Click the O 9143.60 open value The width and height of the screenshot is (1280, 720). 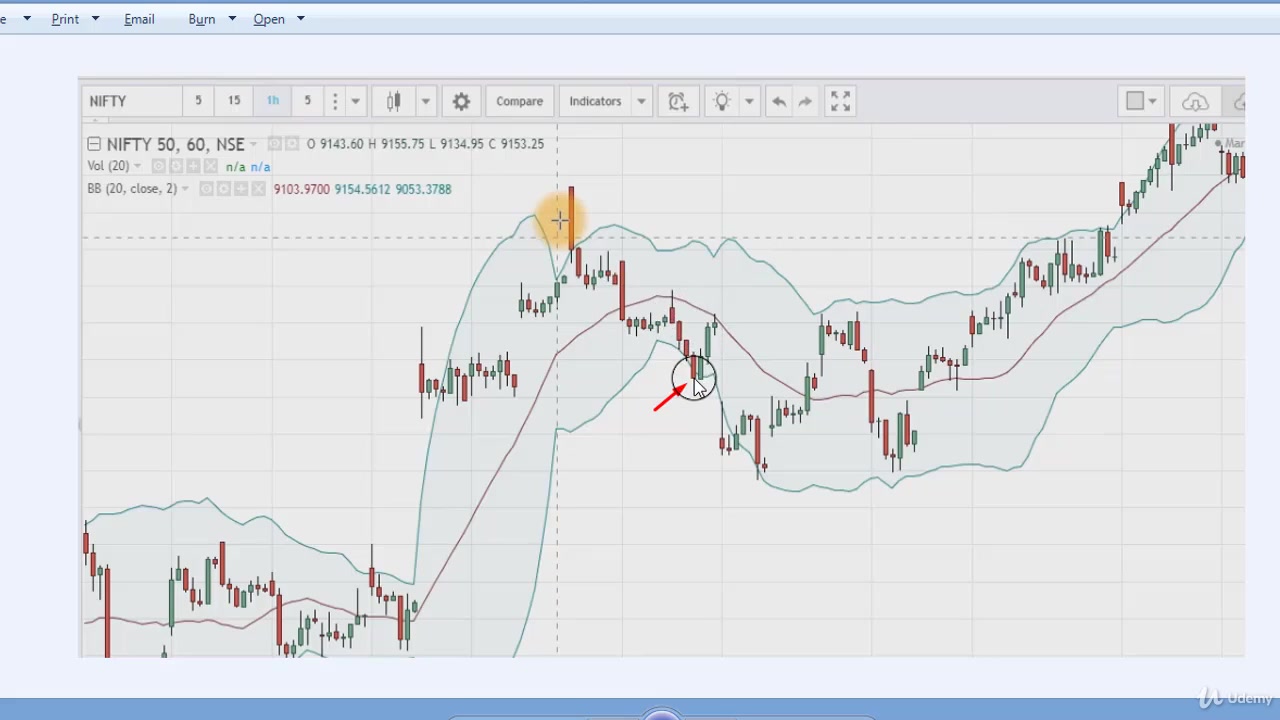click(335, 144)
